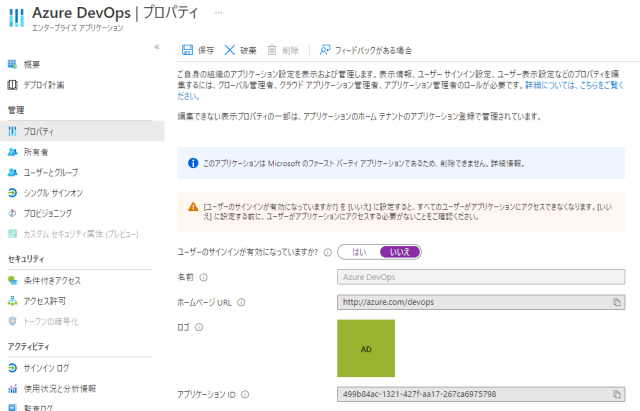Open 概要 (Overview) in the sidebar
Image resolution: width=640 pixels, height=411 pixels.
(32, 64)
